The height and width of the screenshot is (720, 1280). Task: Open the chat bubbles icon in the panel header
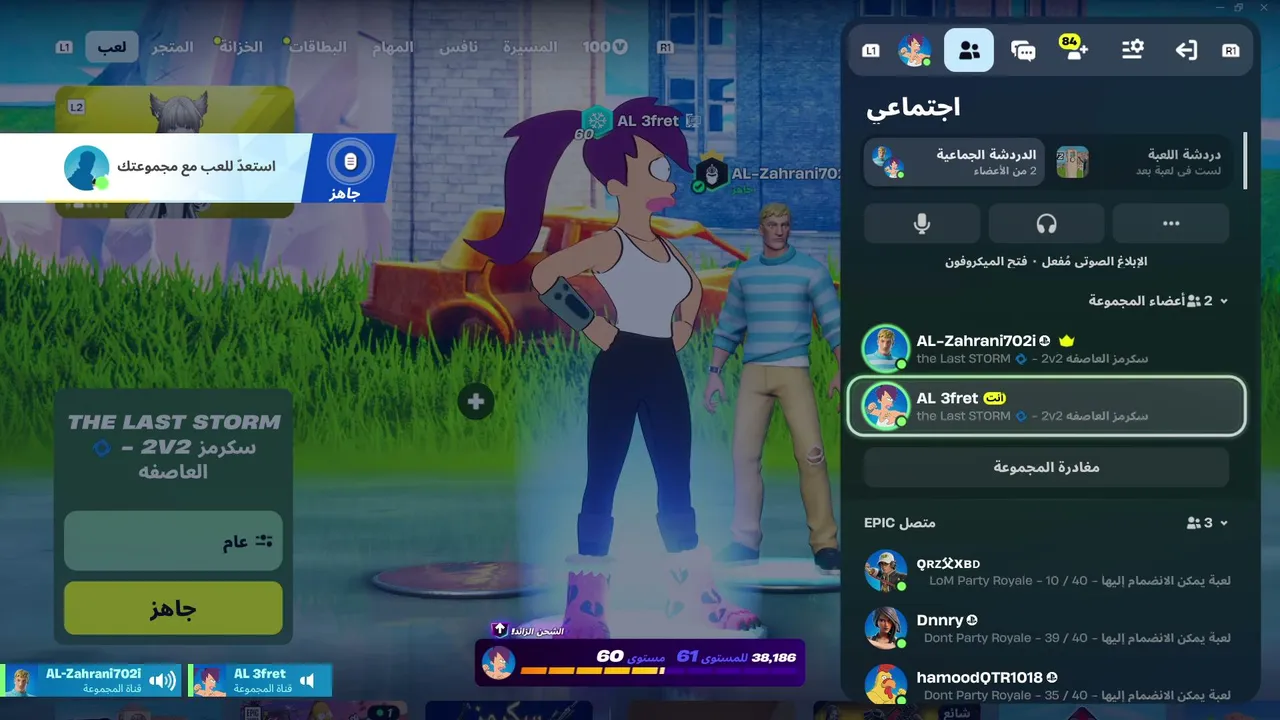coord(1023,51)
